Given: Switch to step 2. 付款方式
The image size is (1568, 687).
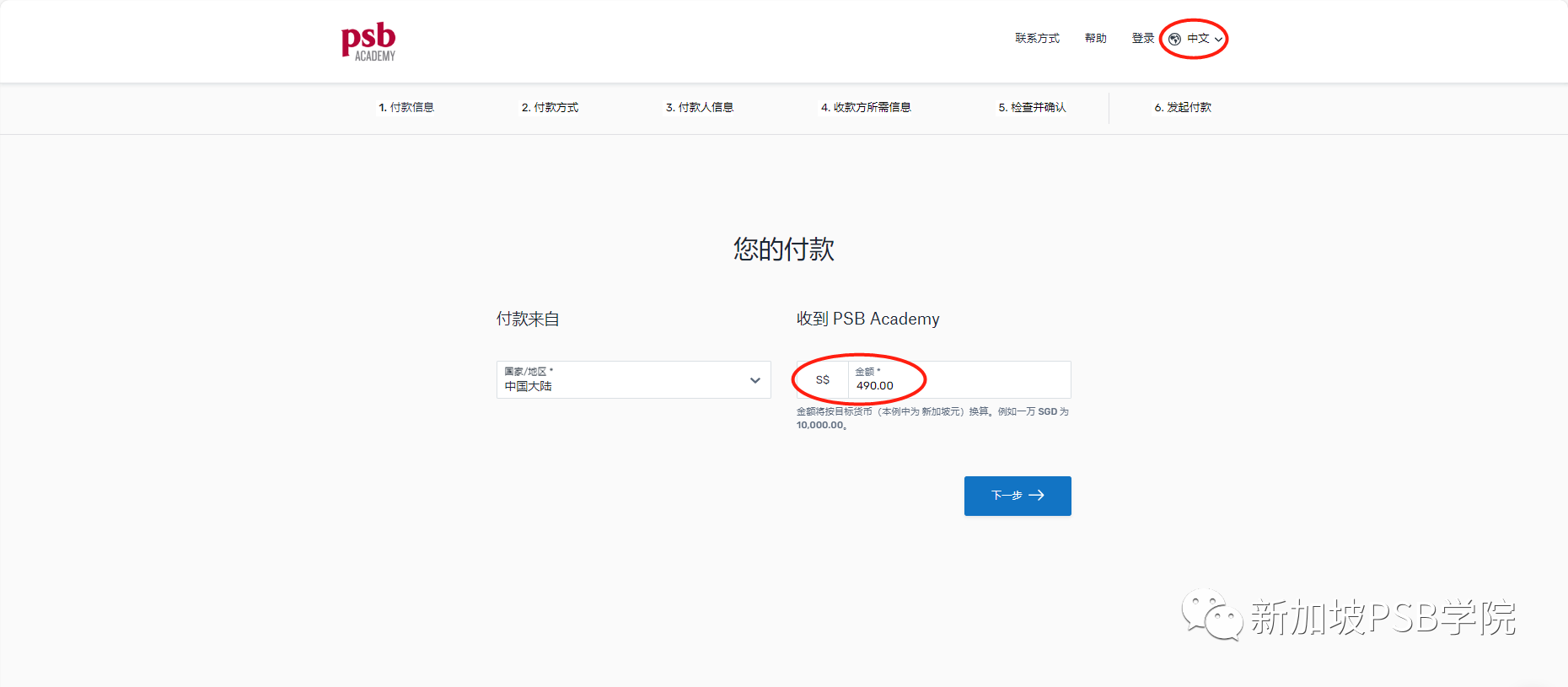Looking at the screenshot, I should (550, 108).
